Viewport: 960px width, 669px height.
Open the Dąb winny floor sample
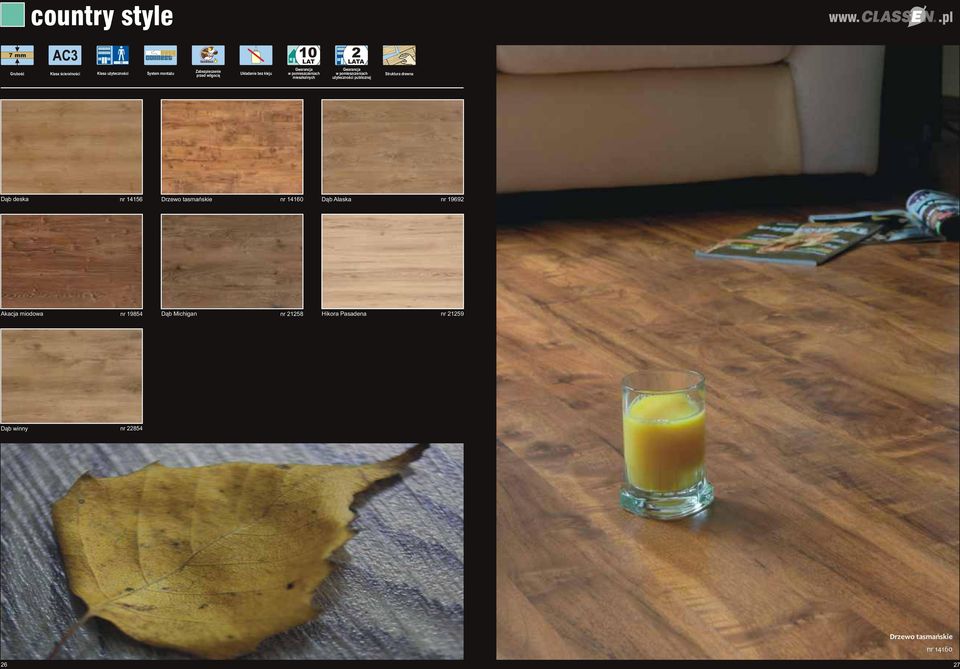tap(72, 376)
